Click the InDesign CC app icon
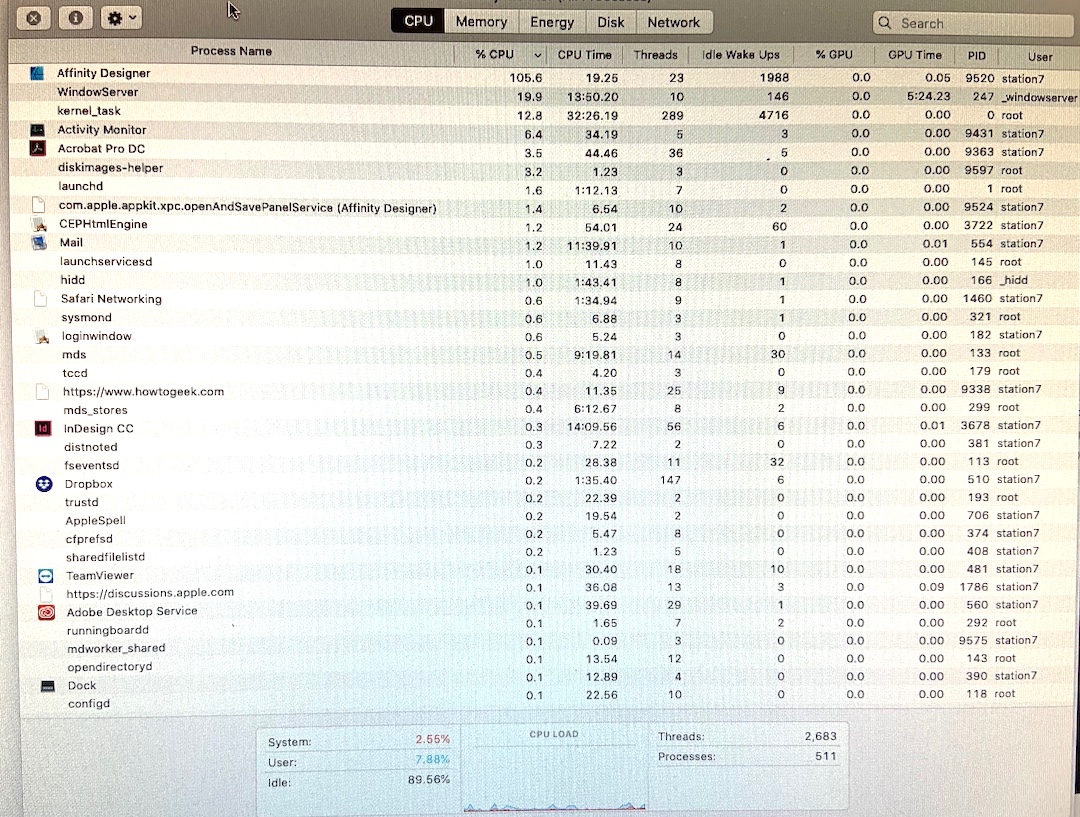 click(x=43, y=428)
